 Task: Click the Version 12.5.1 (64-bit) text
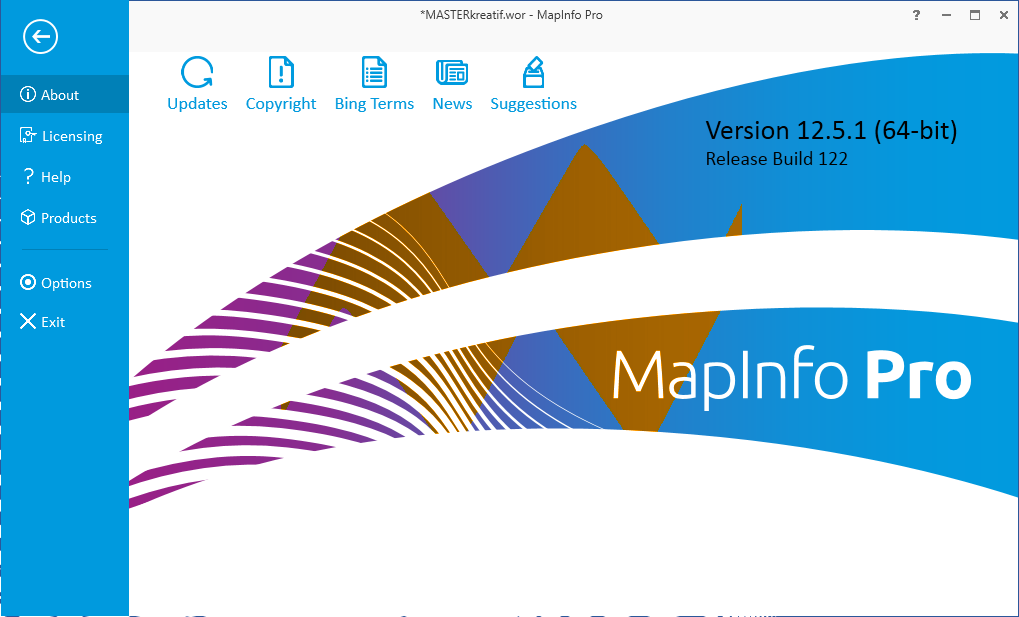point(831,131)
